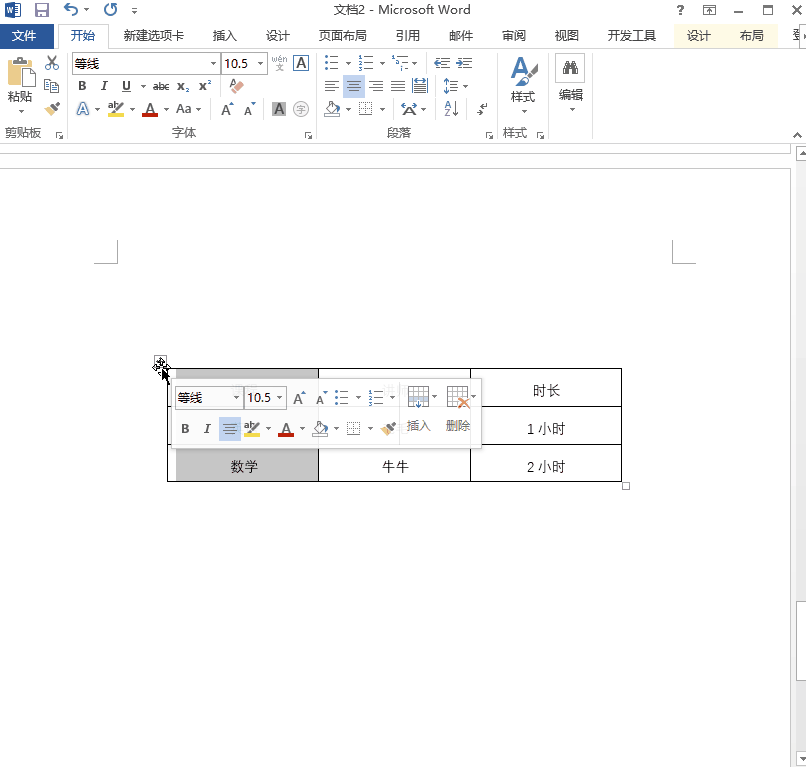Sort the table contents A to Z
806x767 pixels.
coord(451,108)
